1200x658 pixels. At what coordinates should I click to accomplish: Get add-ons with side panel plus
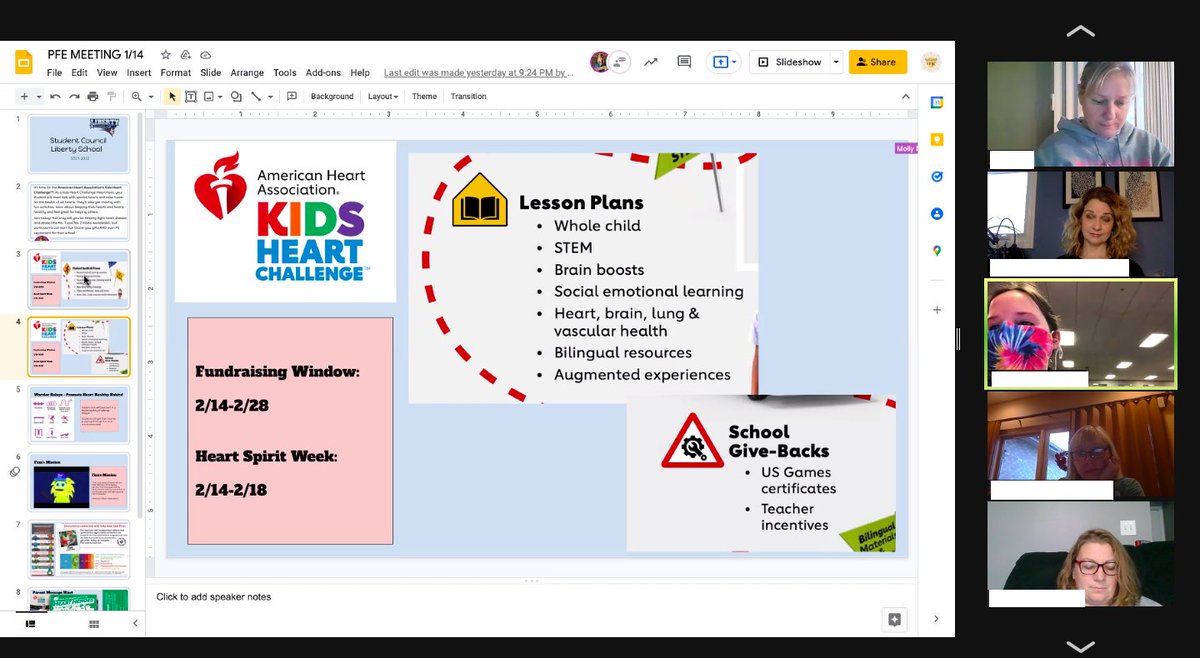pos(937,310)
